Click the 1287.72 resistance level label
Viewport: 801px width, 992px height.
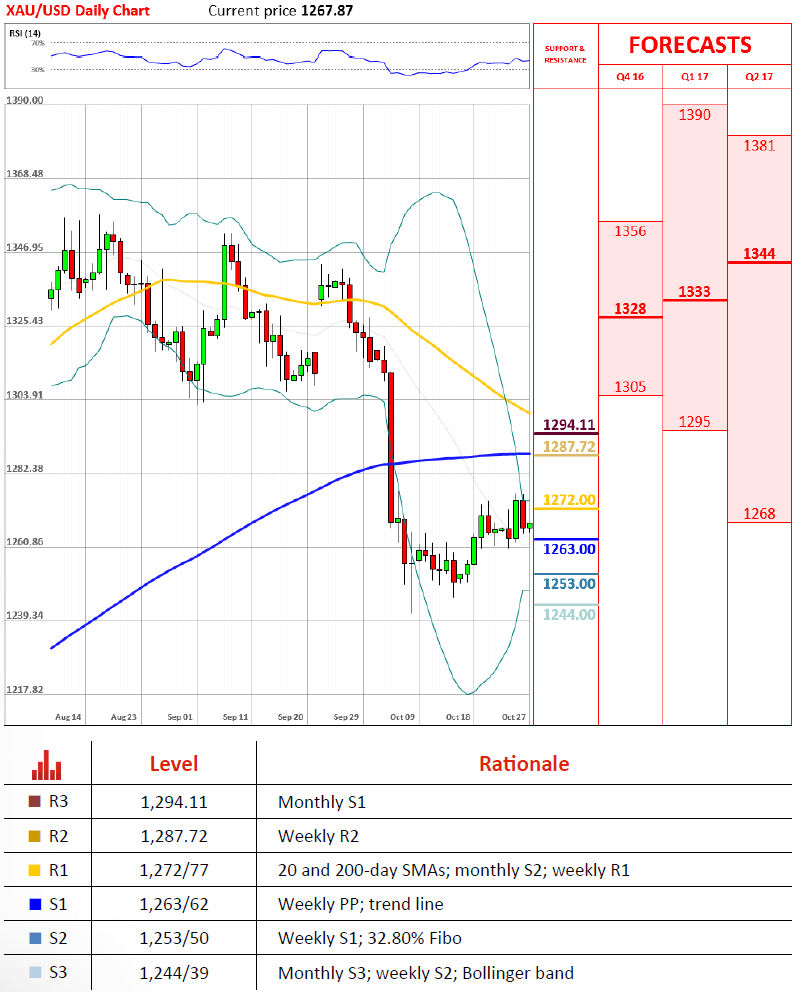click(x=569, y=447)
